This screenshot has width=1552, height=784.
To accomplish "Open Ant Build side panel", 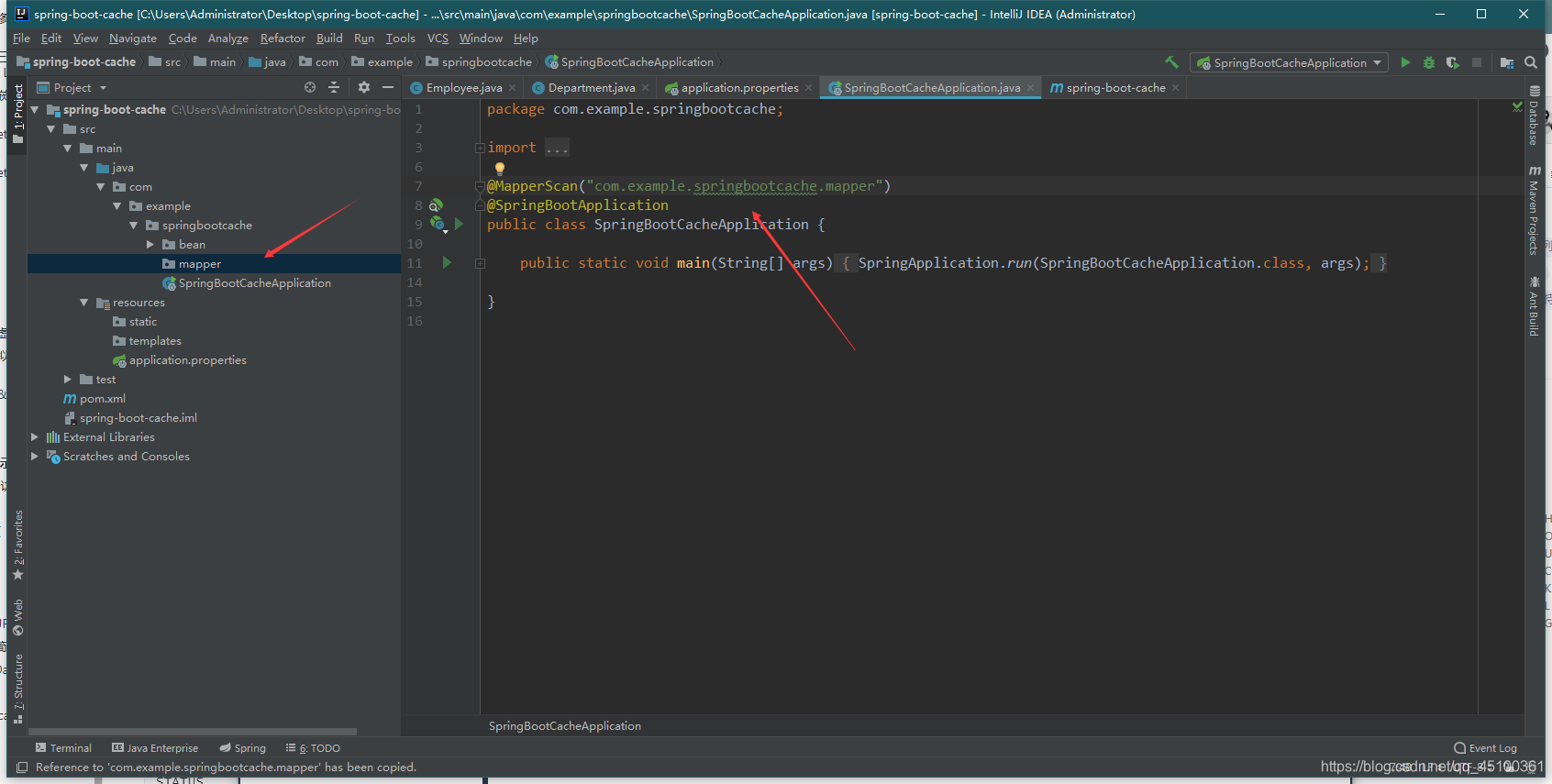I will point(1534,306).
